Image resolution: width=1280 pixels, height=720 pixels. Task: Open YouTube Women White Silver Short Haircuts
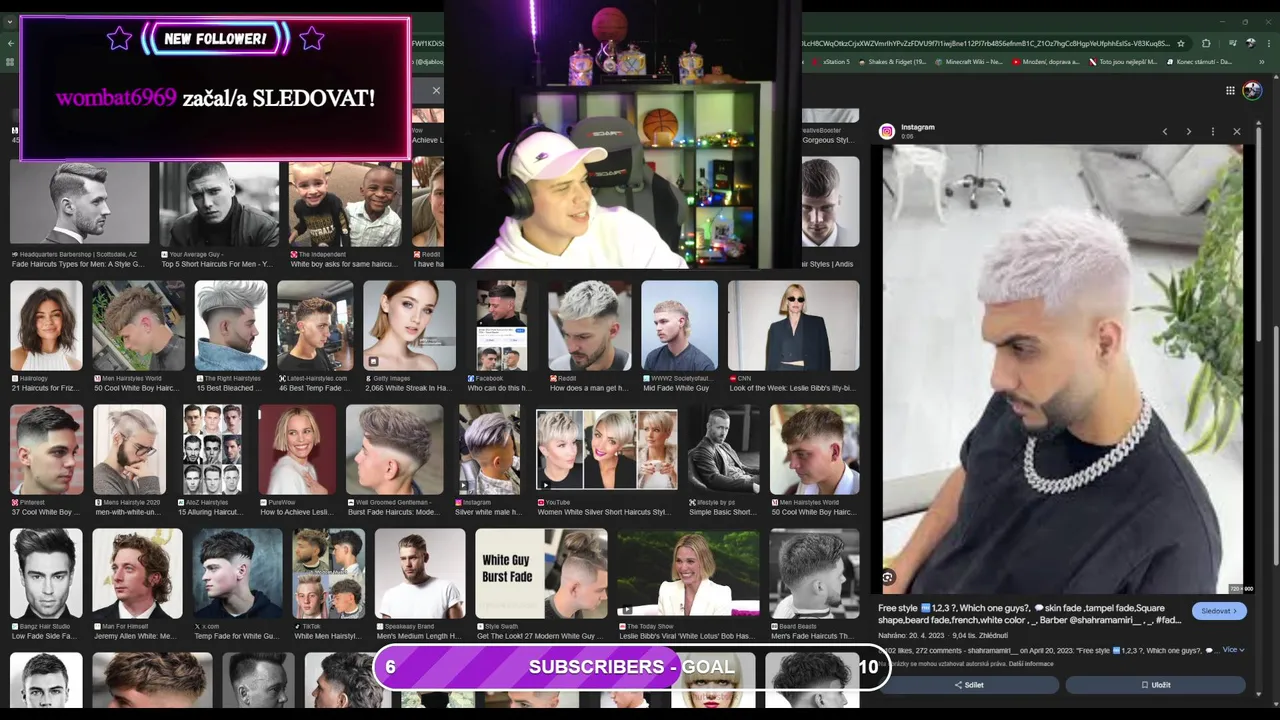click(606, 449)
